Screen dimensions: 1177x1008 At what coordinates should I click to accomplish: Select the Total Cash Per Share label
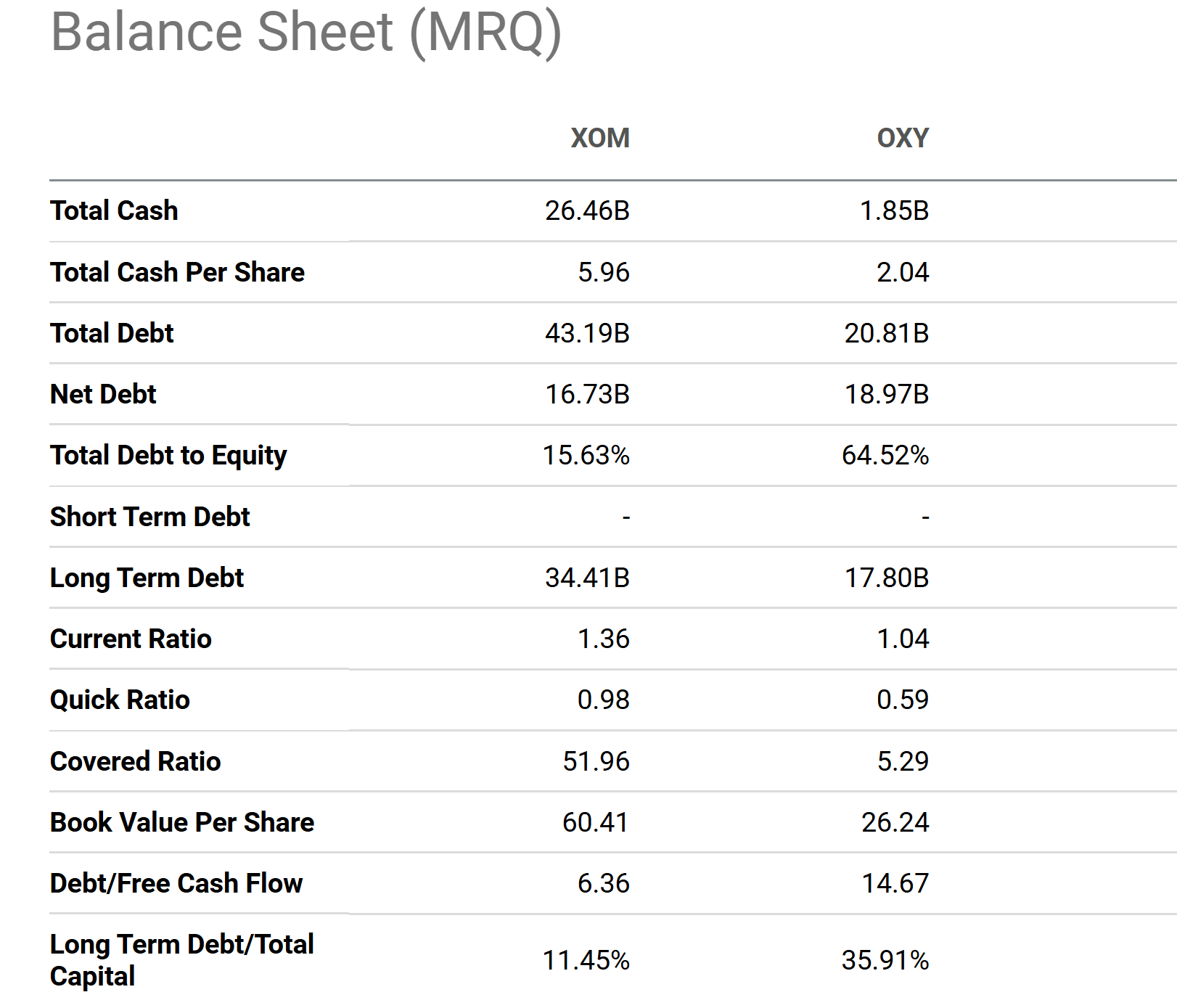[177, 272]
